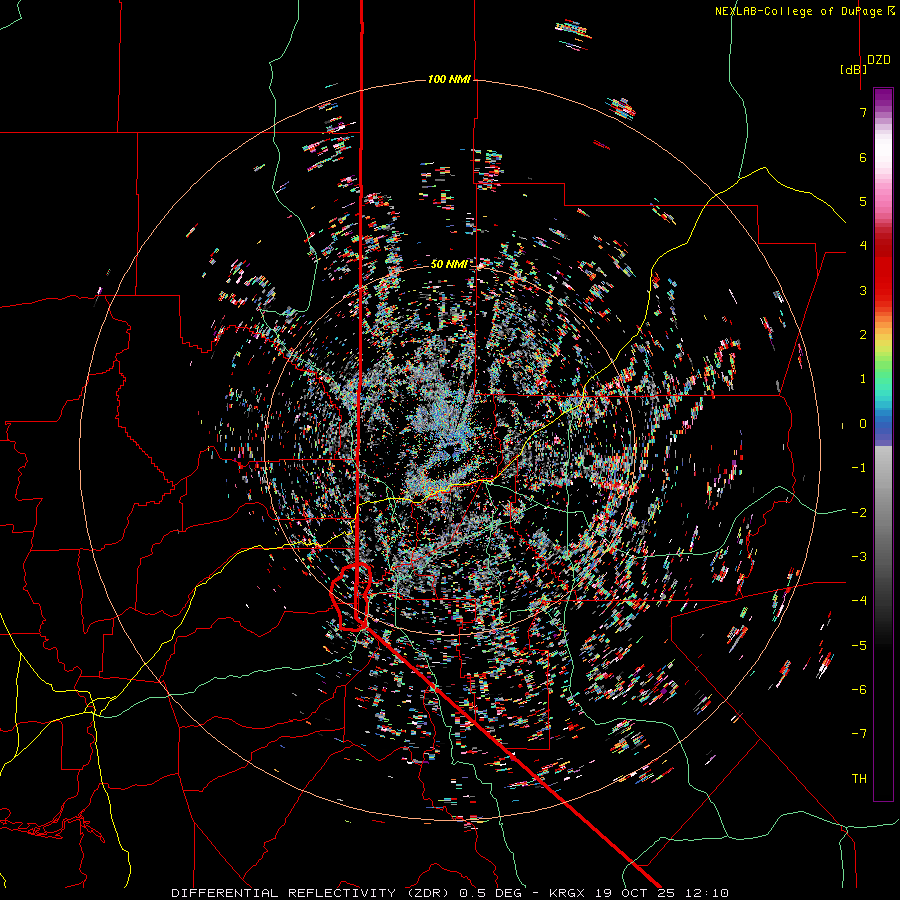Click the color scale tick label 0
The height and width of the screenshot is (900, 900).
(863, 424)
